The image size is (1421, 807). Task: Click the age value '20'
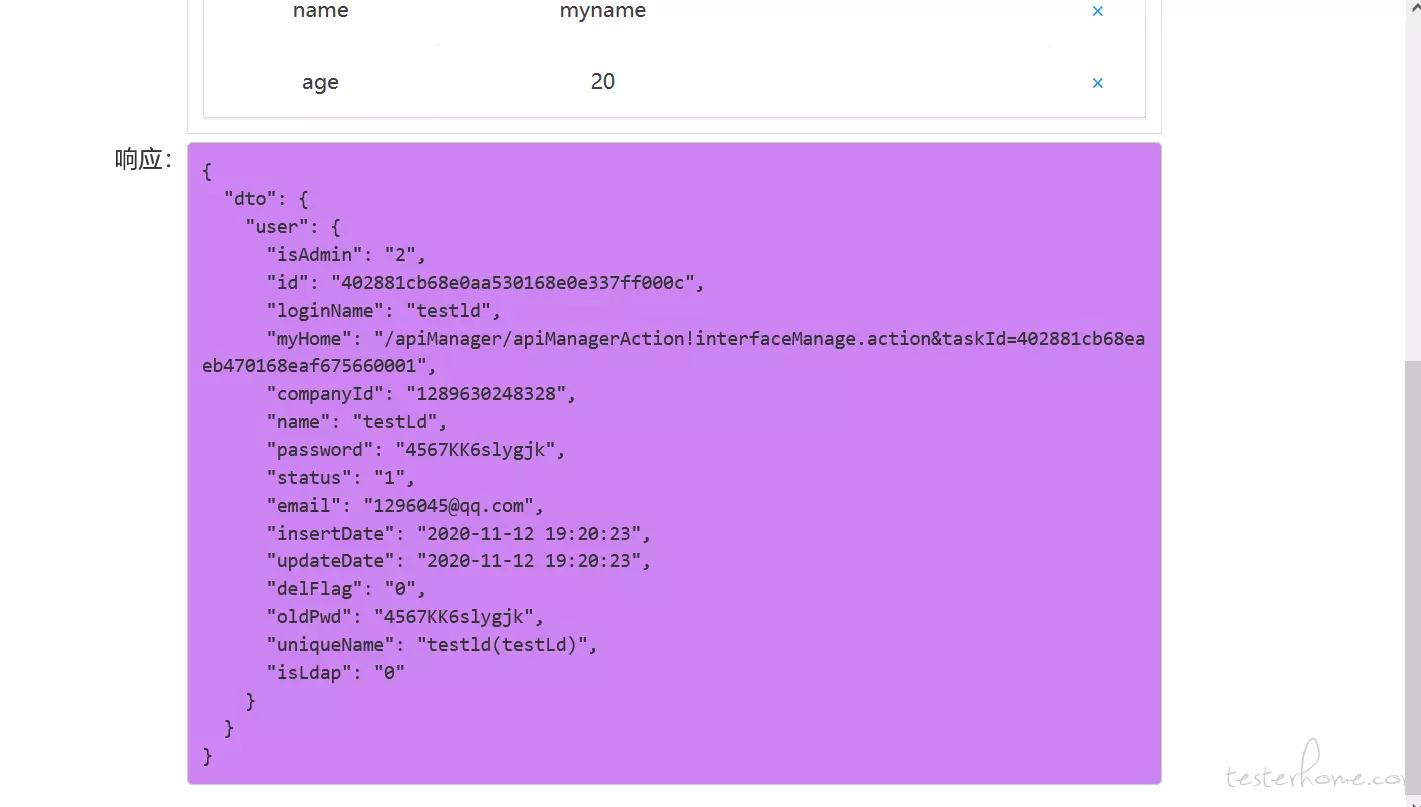pos(602,82)
